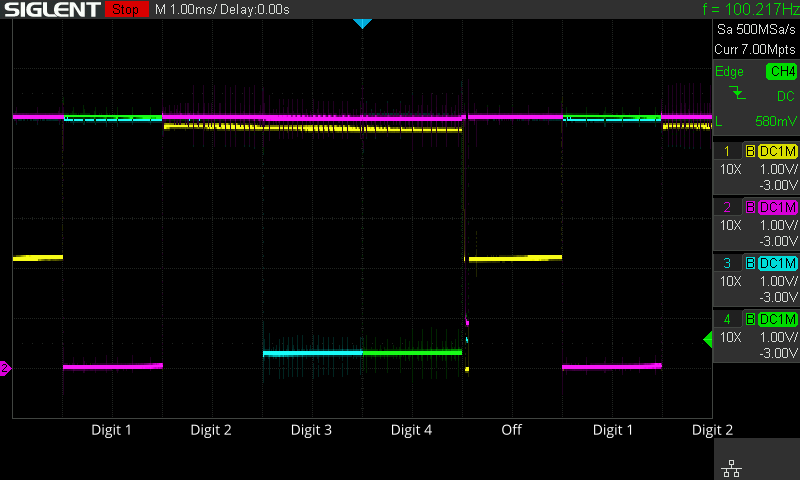Screen dimensions: 800x480
Task: Click the falling edge trigger slope icon
Action: pos(737,93)
